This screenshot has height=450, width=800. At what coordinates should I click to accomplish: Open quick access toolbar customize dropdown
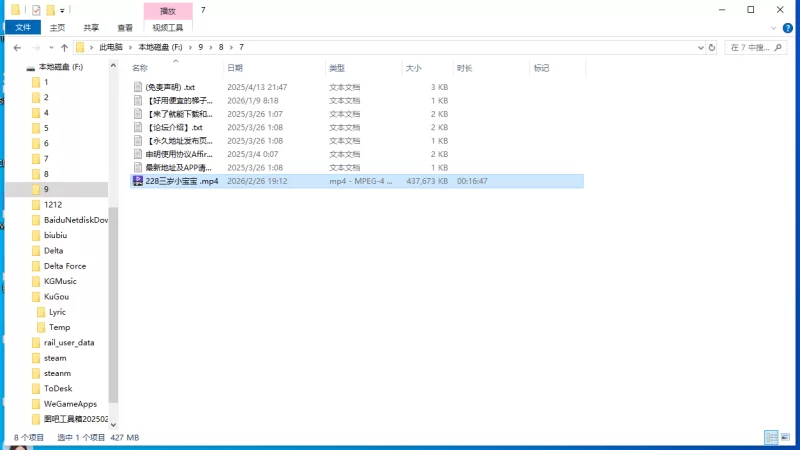click(x=62, y=10)
